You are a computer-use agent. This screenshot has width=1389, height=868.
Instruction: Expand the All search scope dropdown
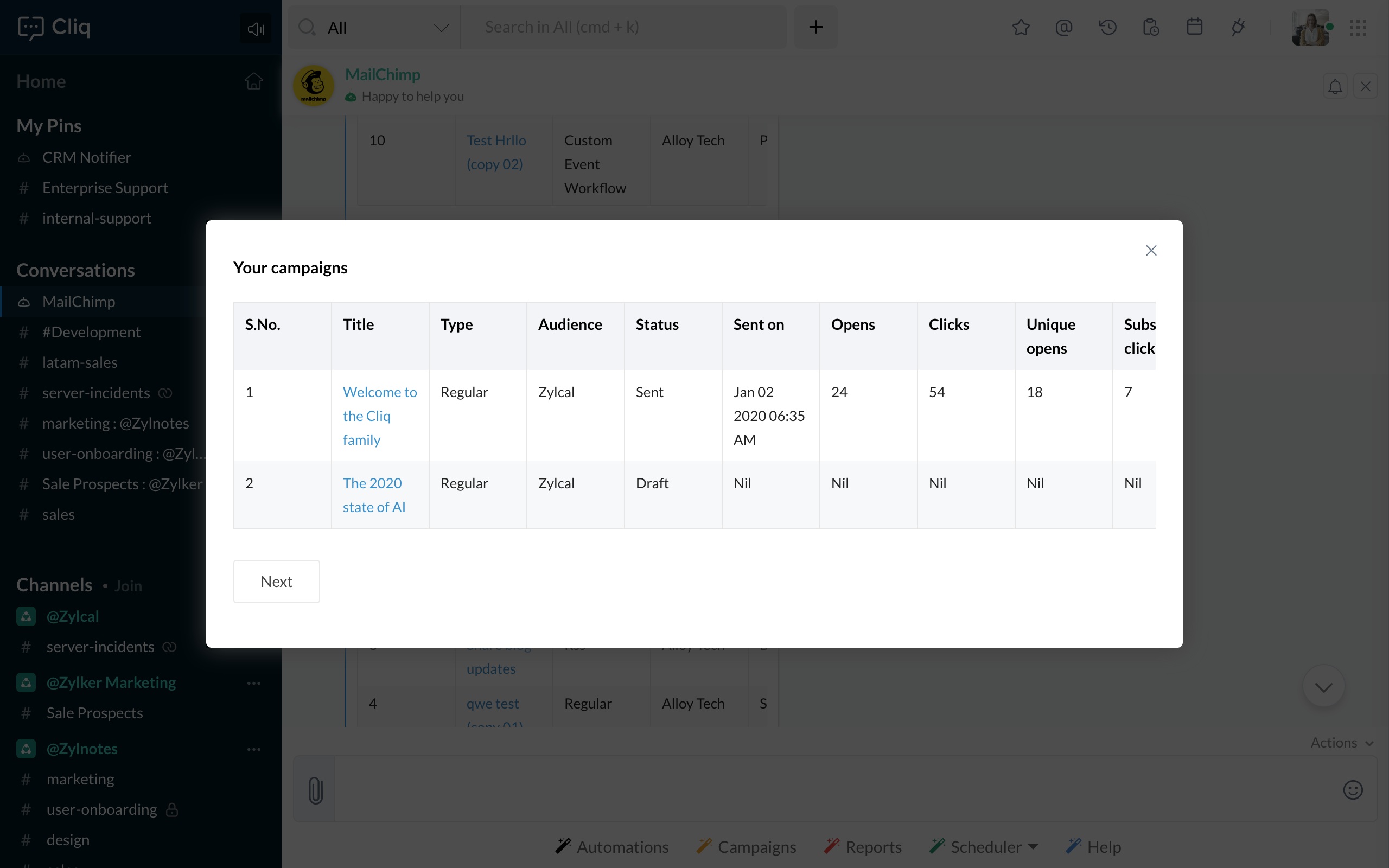pyautogui.click(x=441, y=28)
